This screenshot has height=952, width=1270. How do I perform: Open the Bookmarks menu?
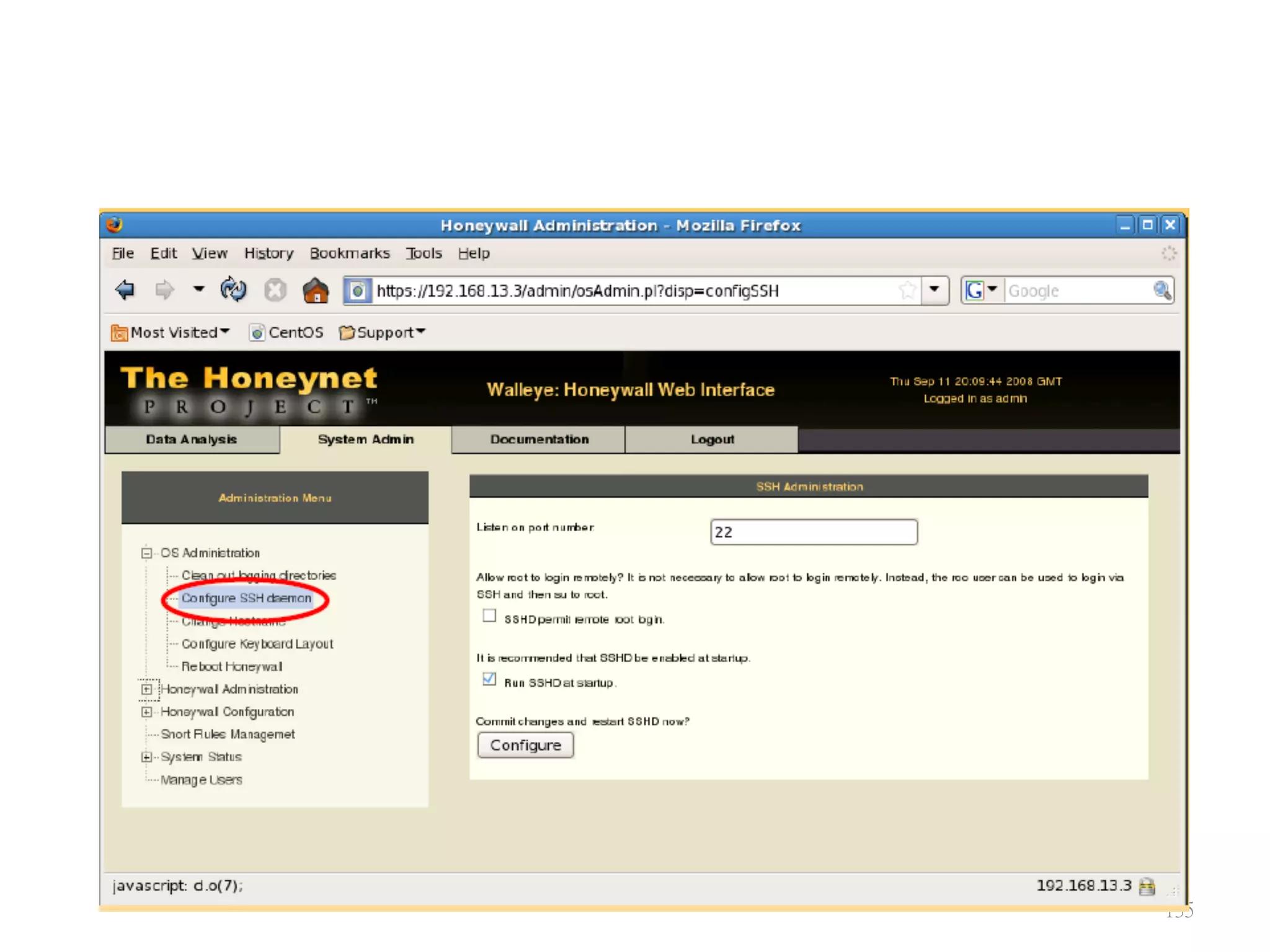349,253
